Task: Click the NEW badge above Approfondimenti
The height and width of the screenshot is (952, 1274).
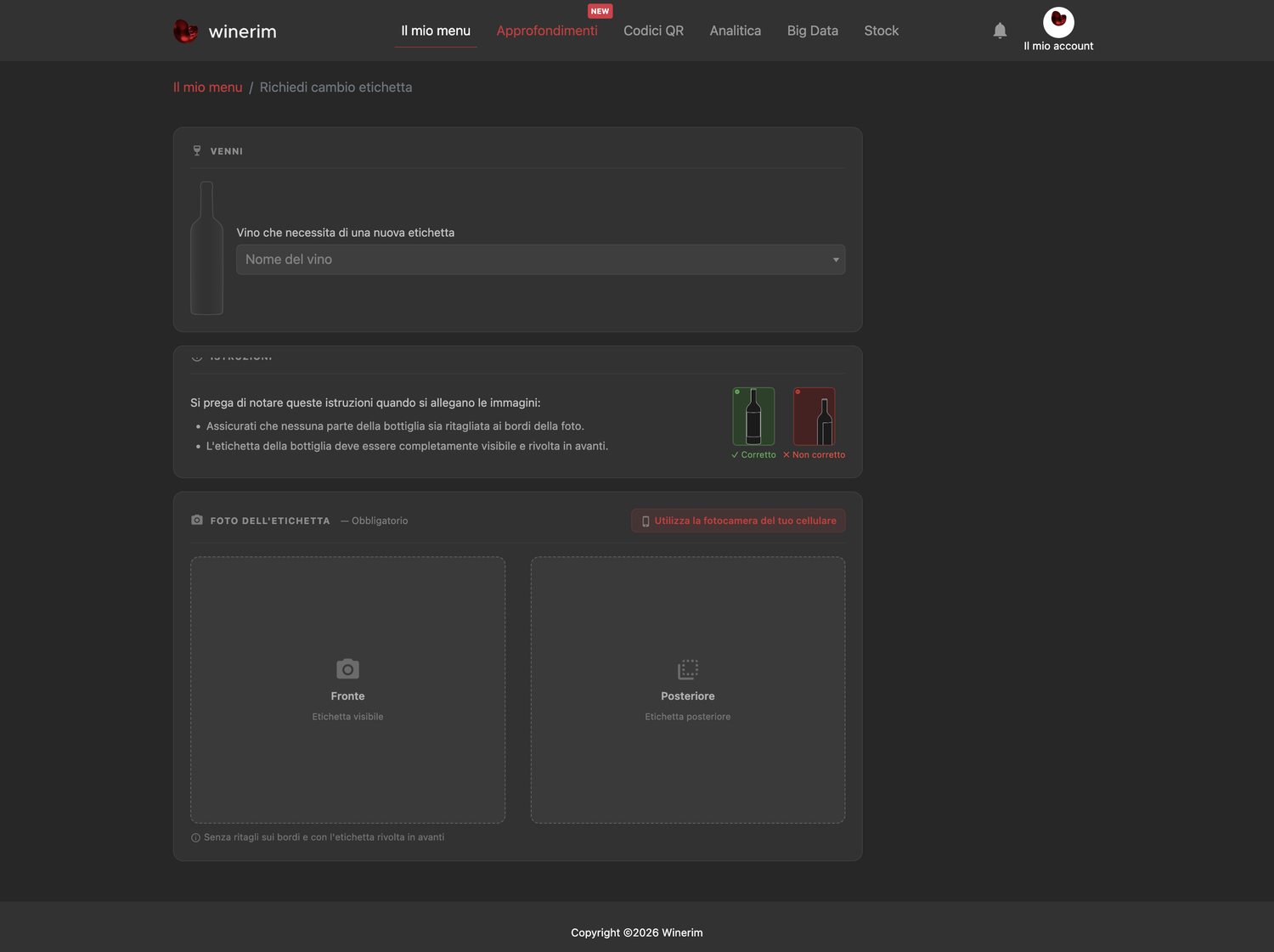Action: click(x=600, y=11)
